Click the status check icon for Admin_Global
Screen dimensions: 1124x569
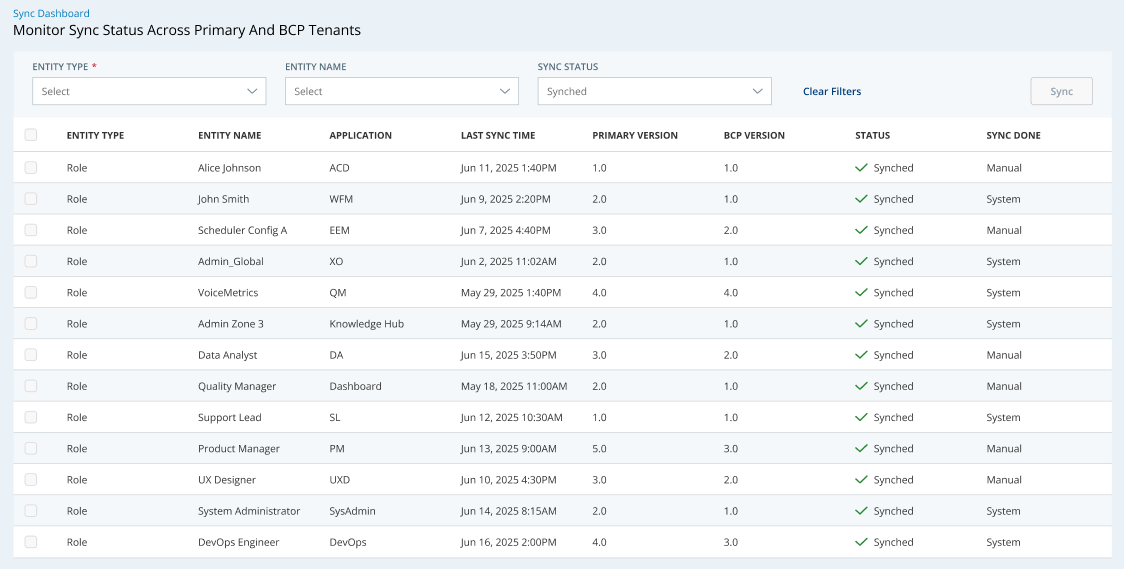click(861, 261)
